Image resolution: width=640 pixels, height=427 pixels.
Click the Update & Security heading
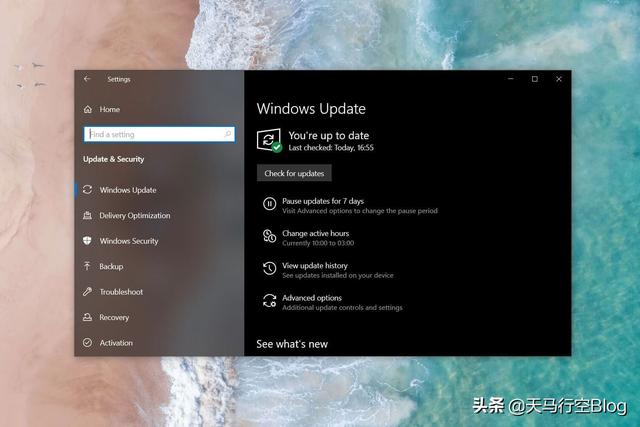click(x=113, y=159)
